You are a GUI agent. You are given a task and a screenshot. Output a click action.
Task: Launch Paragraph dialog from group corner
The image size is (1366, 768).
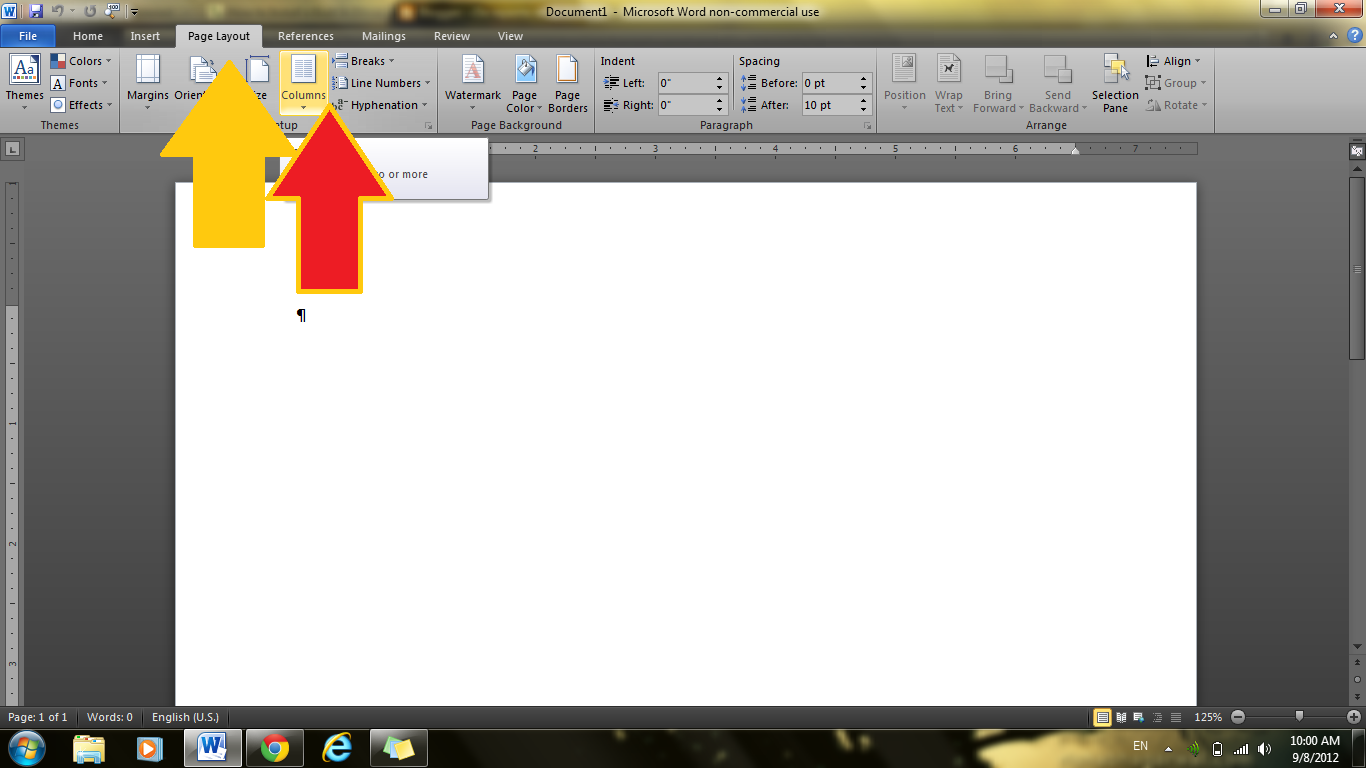pyautogui.click(x=867, y=126)
